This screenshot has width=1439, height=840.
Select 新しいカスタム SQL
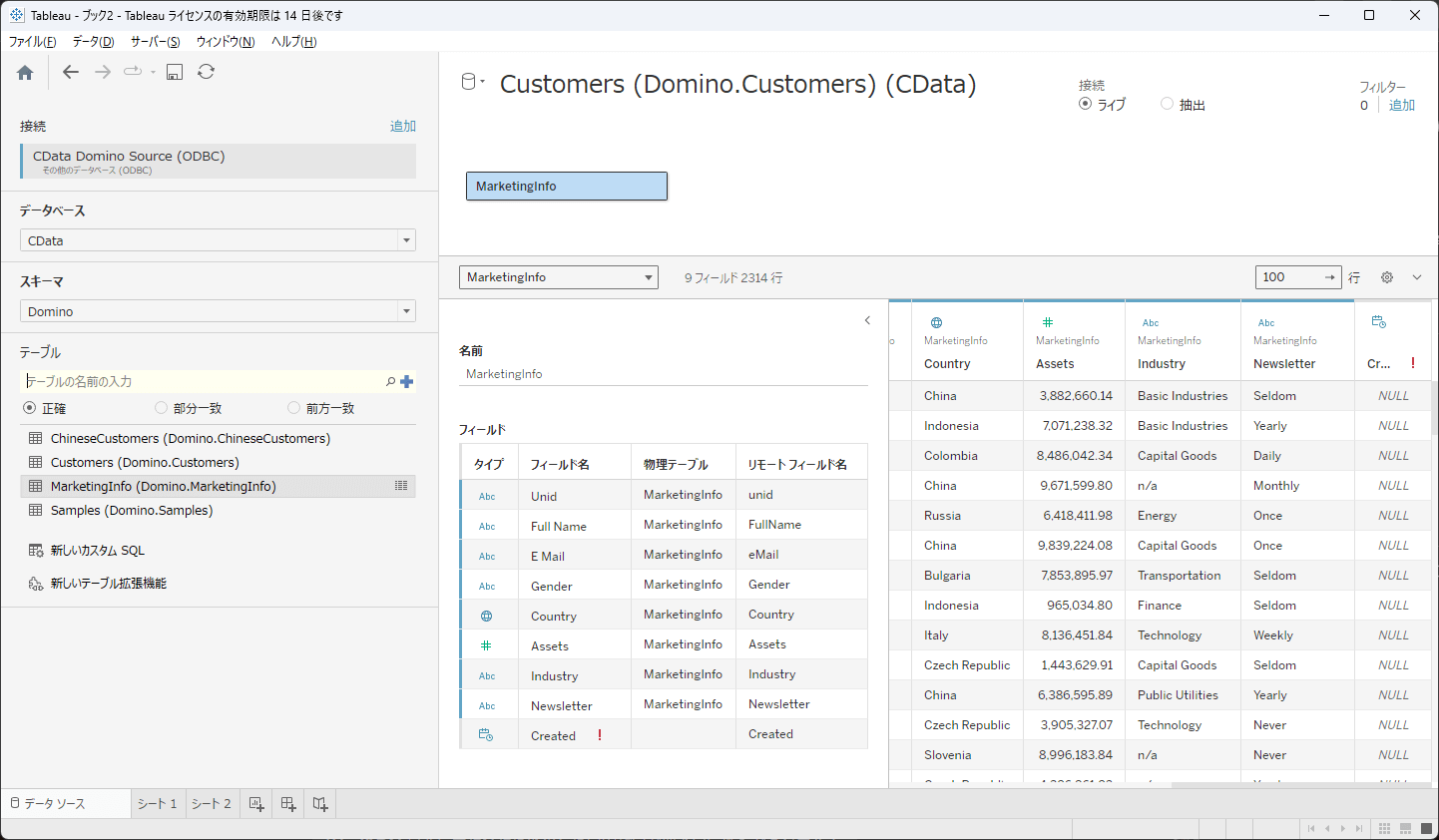point(98,551)
